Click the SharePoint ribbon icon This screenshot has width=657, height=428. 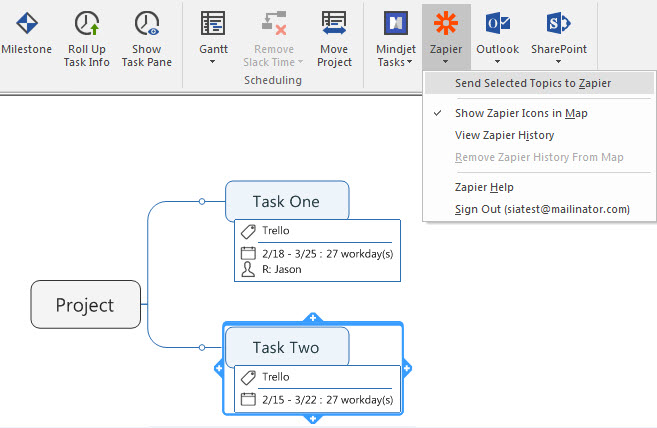[x=559, y=23]
